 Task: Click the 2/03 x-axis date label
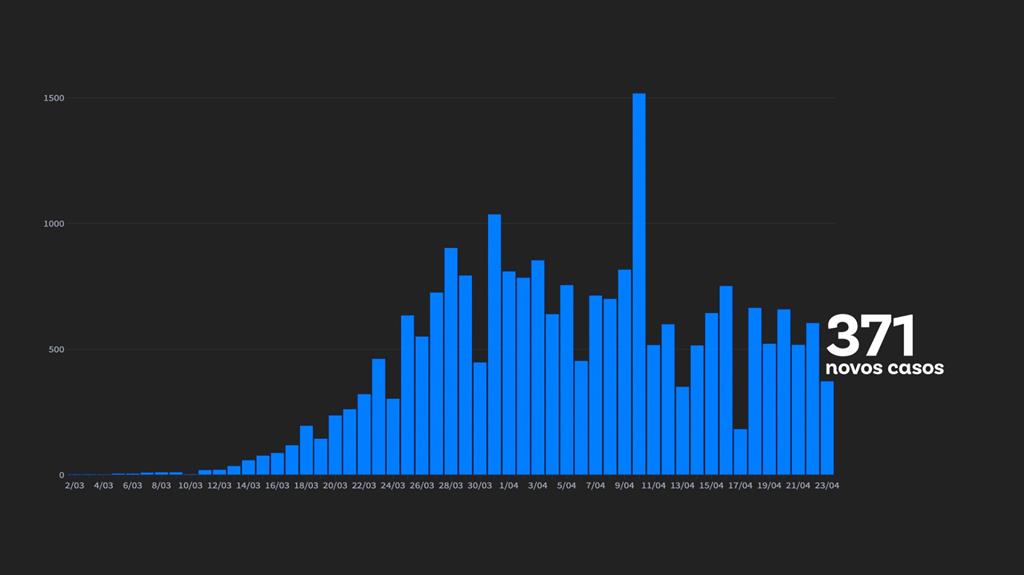[74, 486]
